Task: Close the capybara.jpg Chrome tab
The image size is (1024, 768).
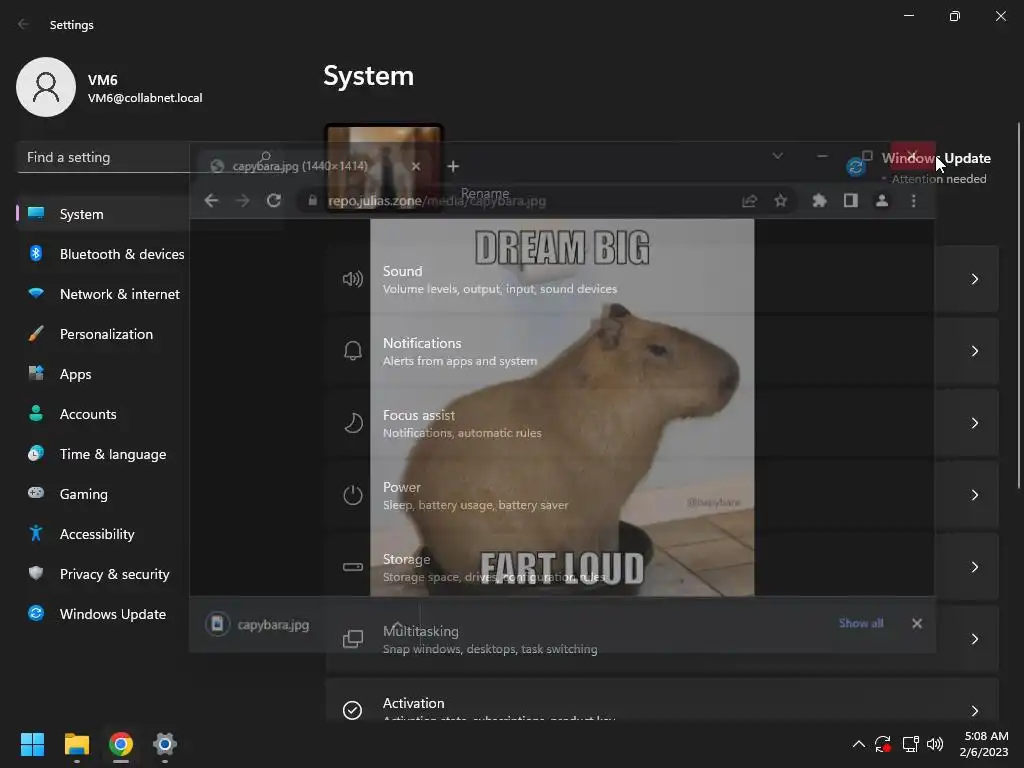Action: [416, 166]
